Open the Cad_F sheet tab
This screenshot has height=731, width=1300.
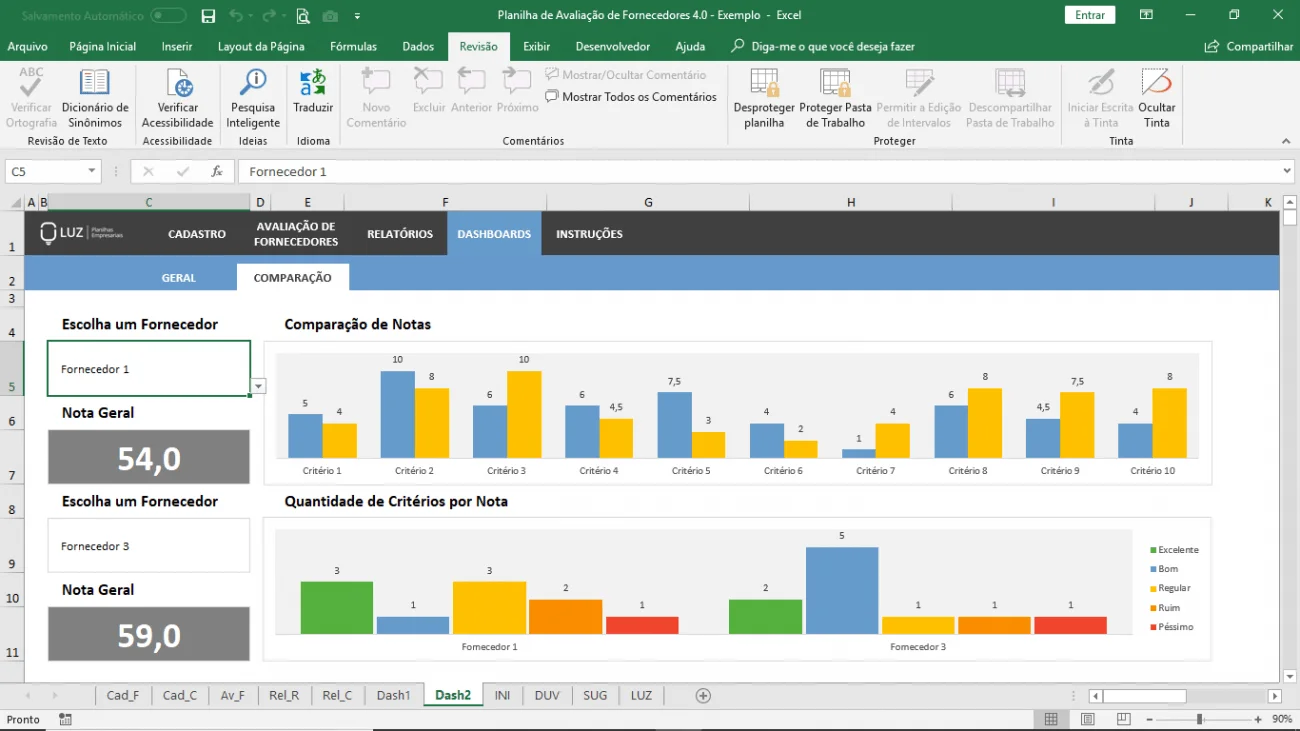click(123, 695)
